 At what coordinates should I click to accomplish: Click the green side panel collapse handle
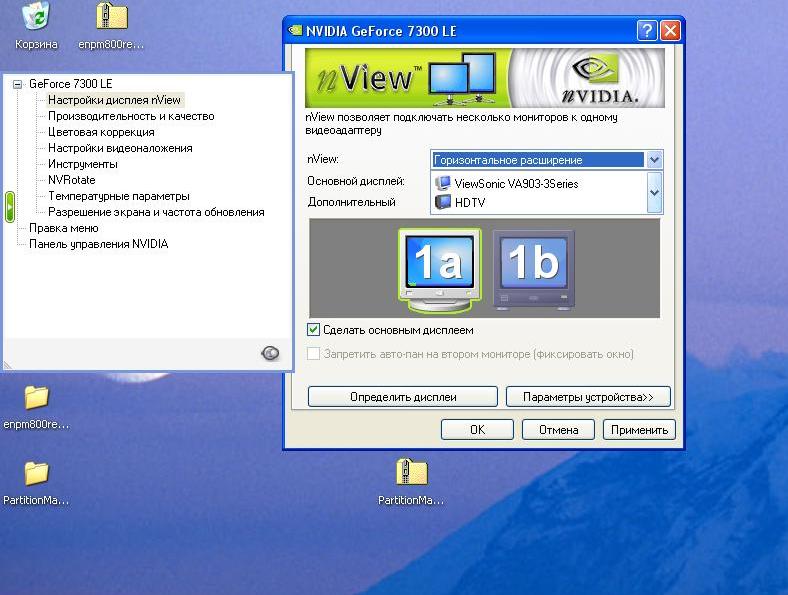pyautogui.click(x=10, y=207)
